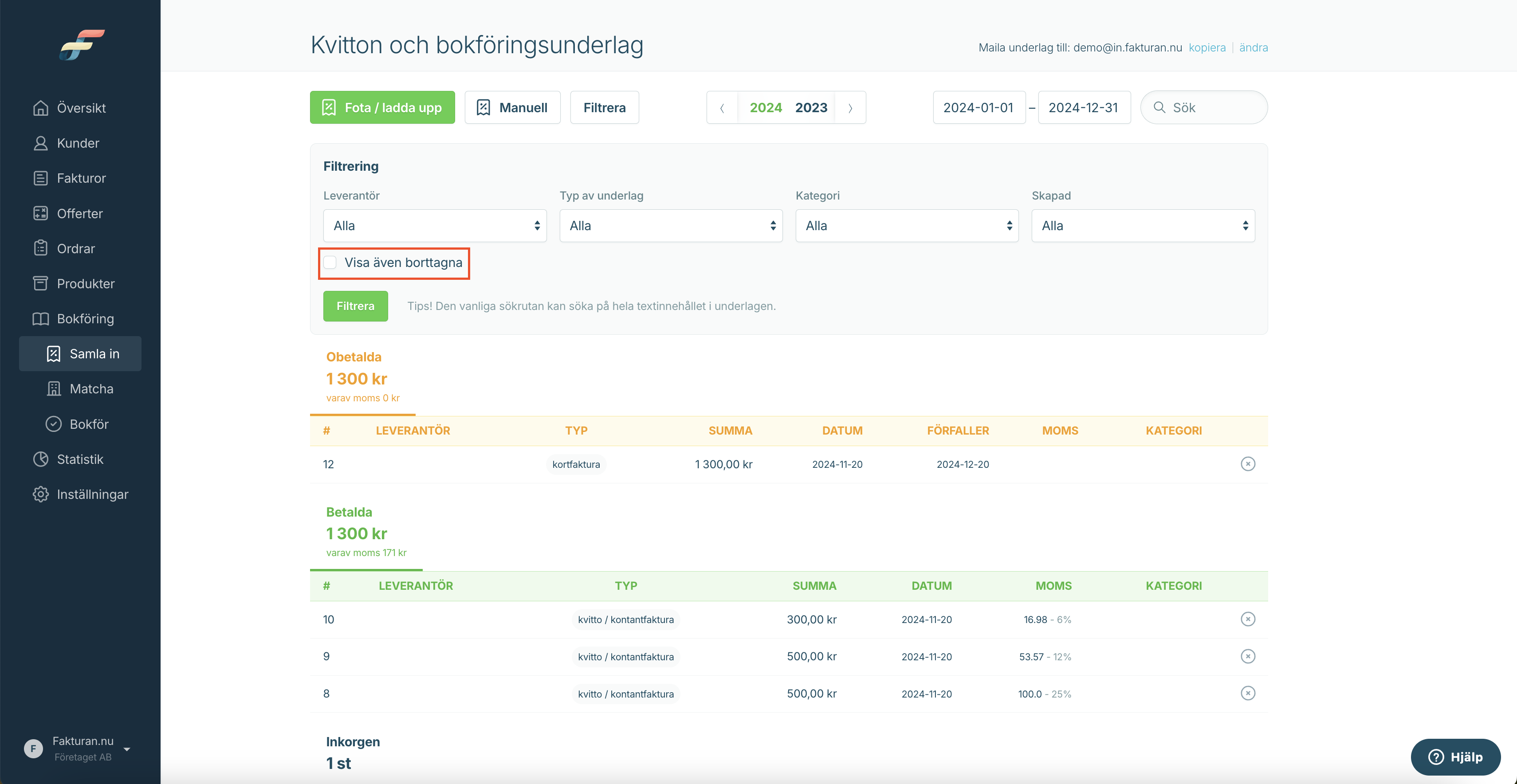
Task: Click the Kunder person icon
Action: coord(41,143)
